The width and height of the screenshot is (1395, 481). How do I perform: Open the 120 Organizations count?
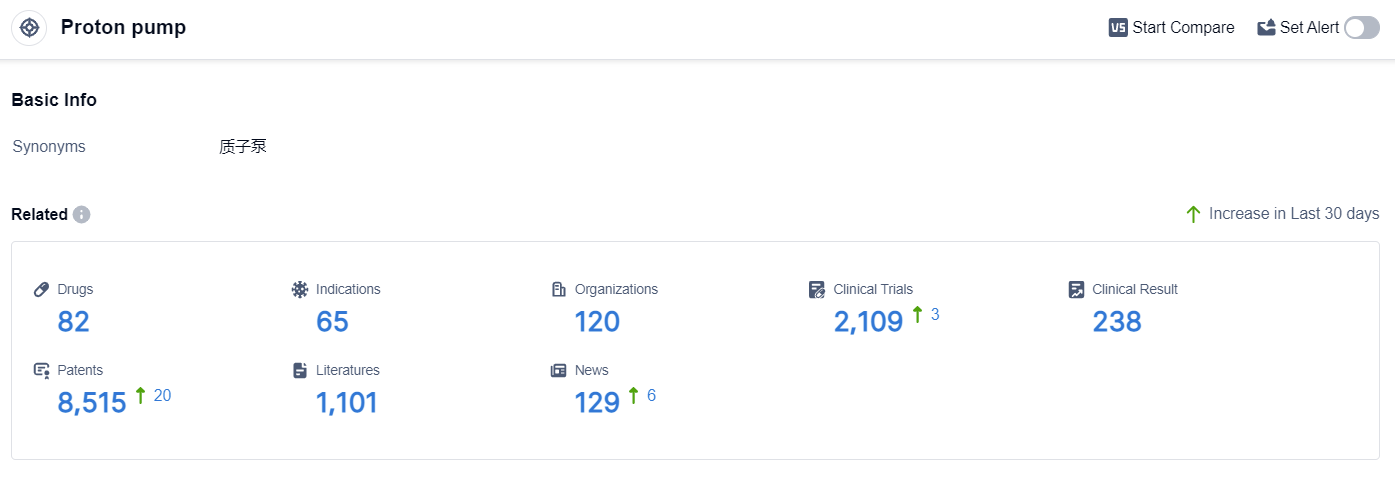point(597,322)
